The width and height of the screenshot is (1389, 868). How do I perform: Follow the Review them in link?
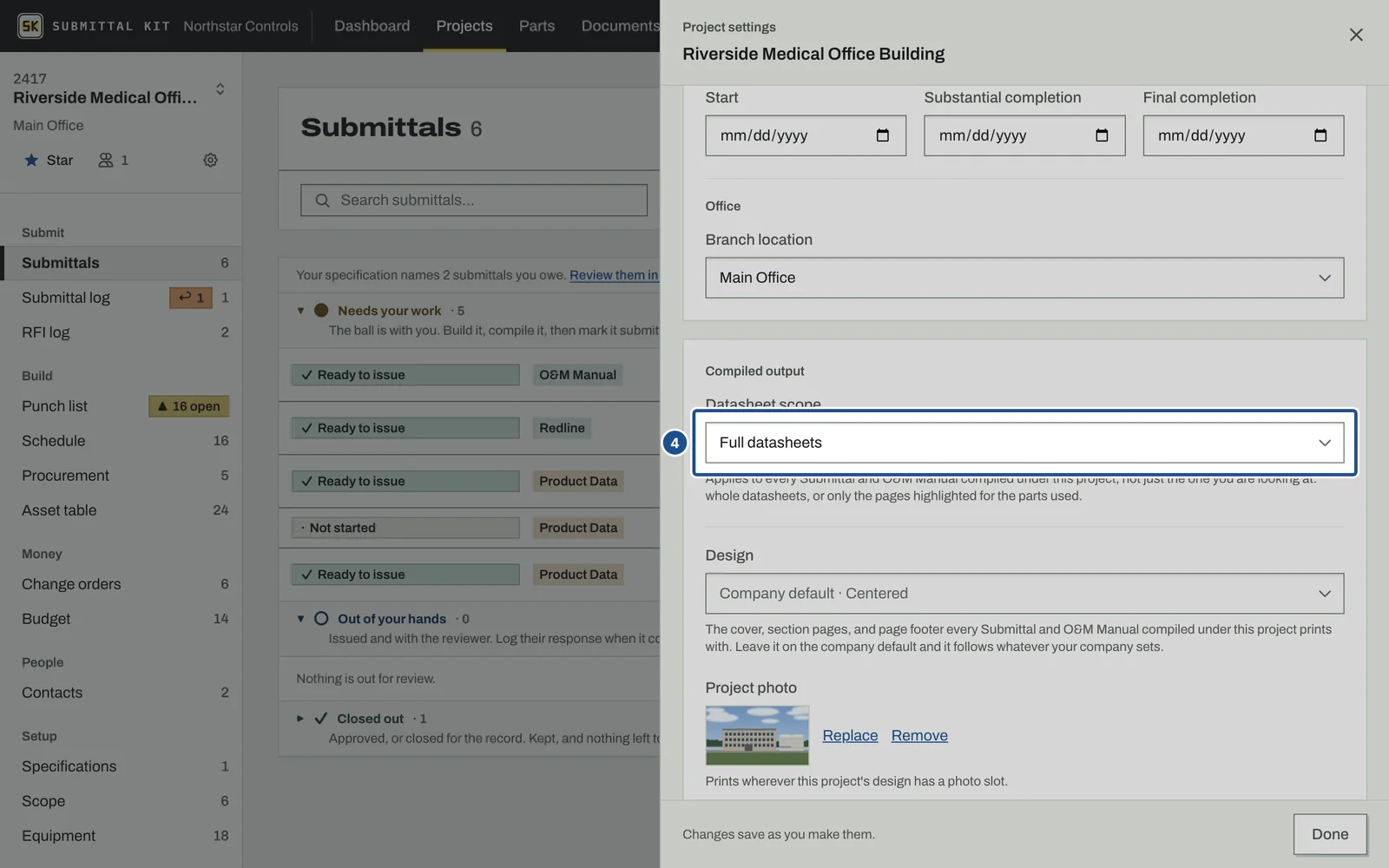614,275
